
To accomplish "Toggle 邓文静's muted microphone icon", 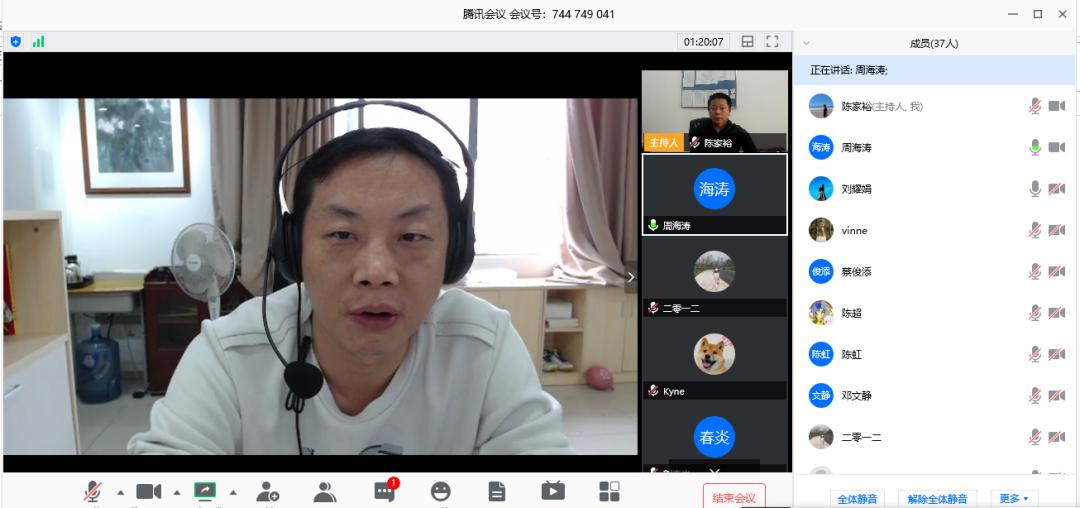I will pos(1035,395).
